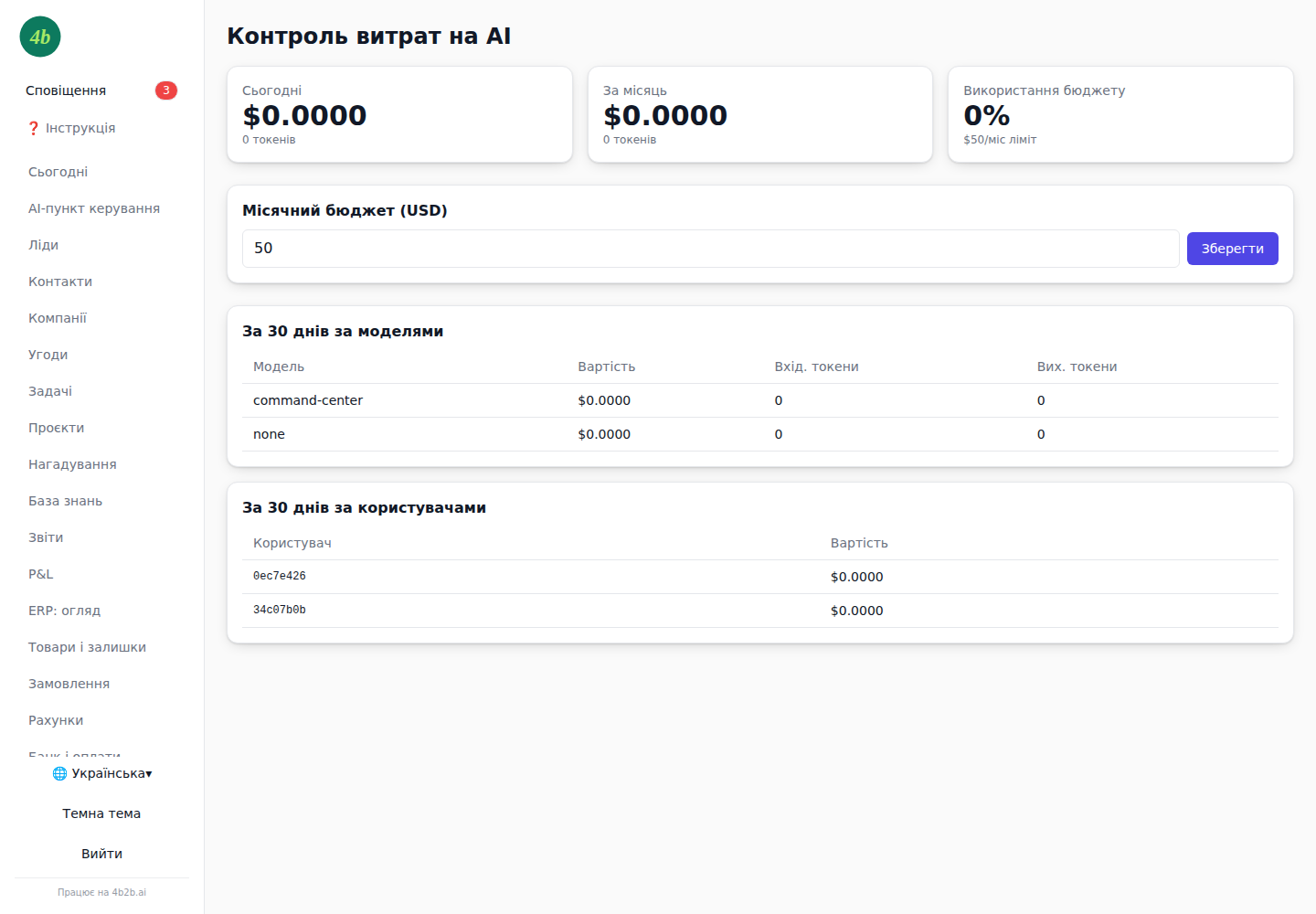
Task: Select the command-center model row
Action: (x=760, y=400)
